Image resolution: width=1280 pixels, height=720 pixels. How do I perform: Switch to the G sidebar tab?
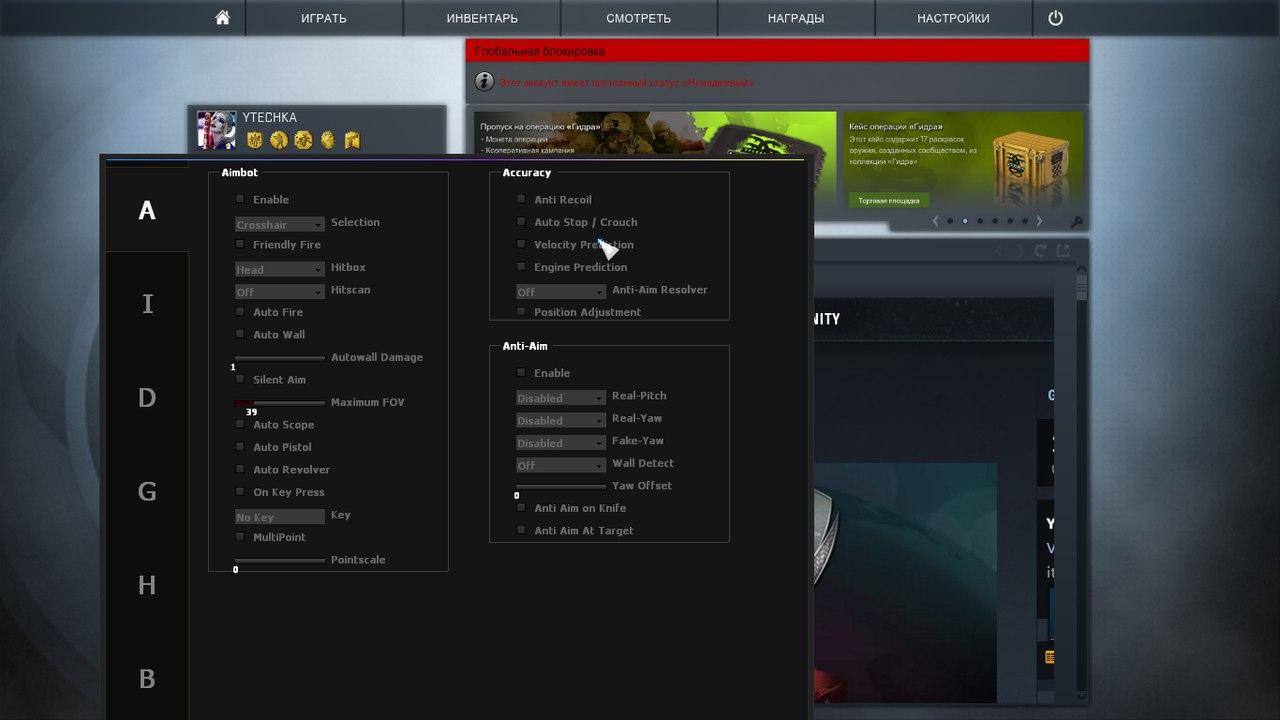(x=147, y=492)
